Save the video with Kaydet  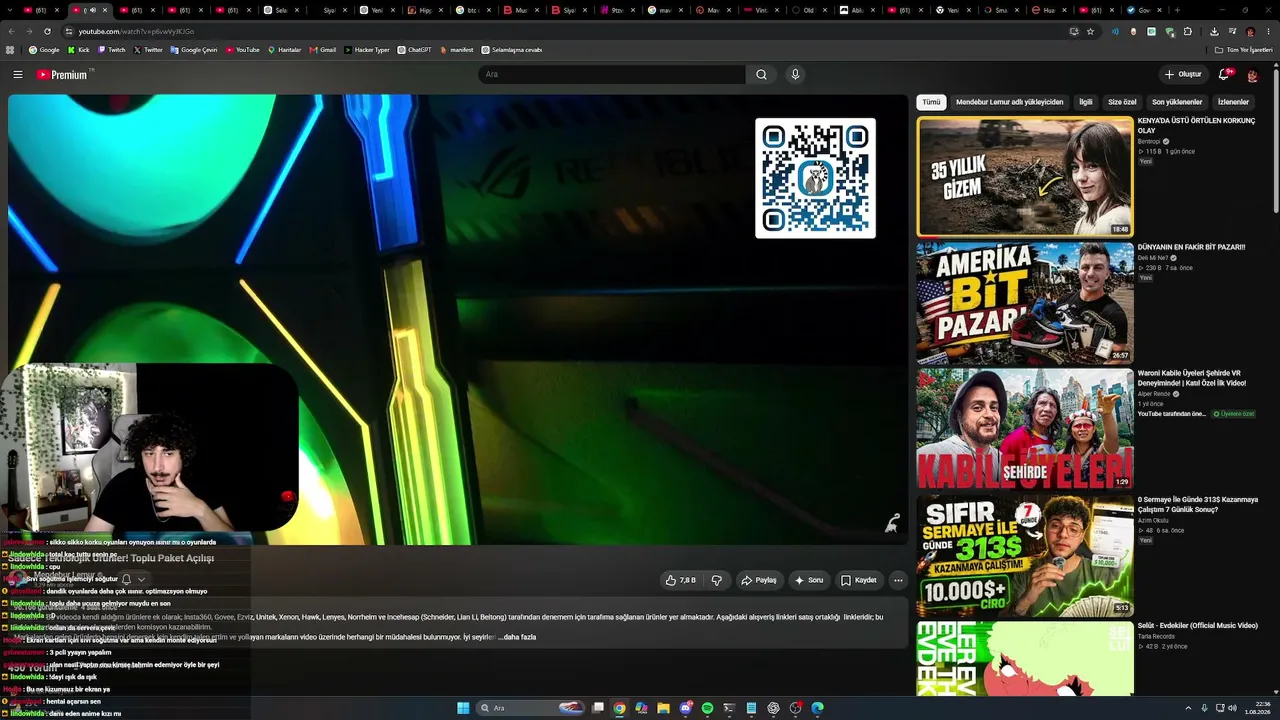point(859,580)
